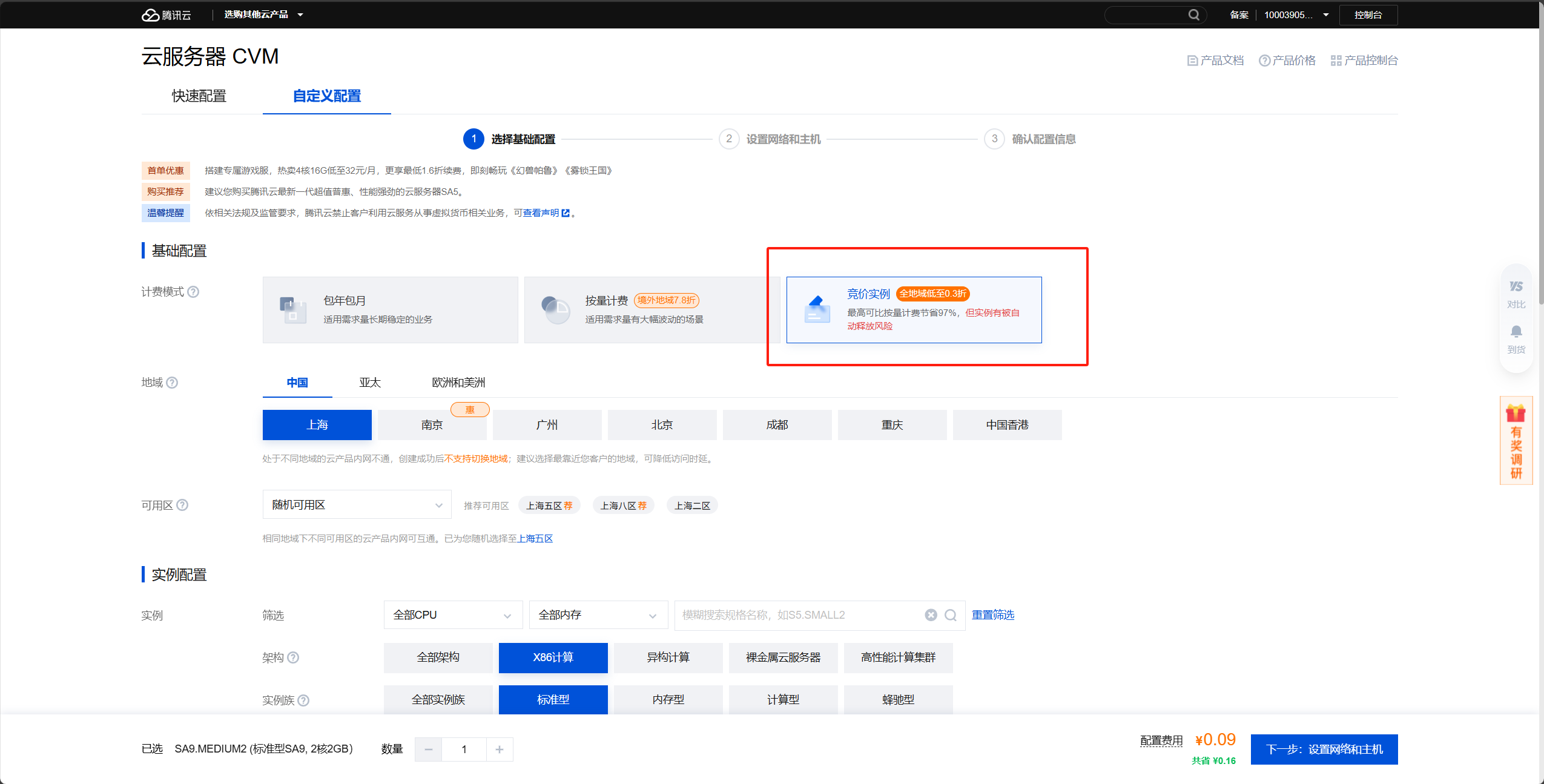This screenshot has width=1544, height=784.
Task: Select the 南京 region
Action: [x=432, y=425]
